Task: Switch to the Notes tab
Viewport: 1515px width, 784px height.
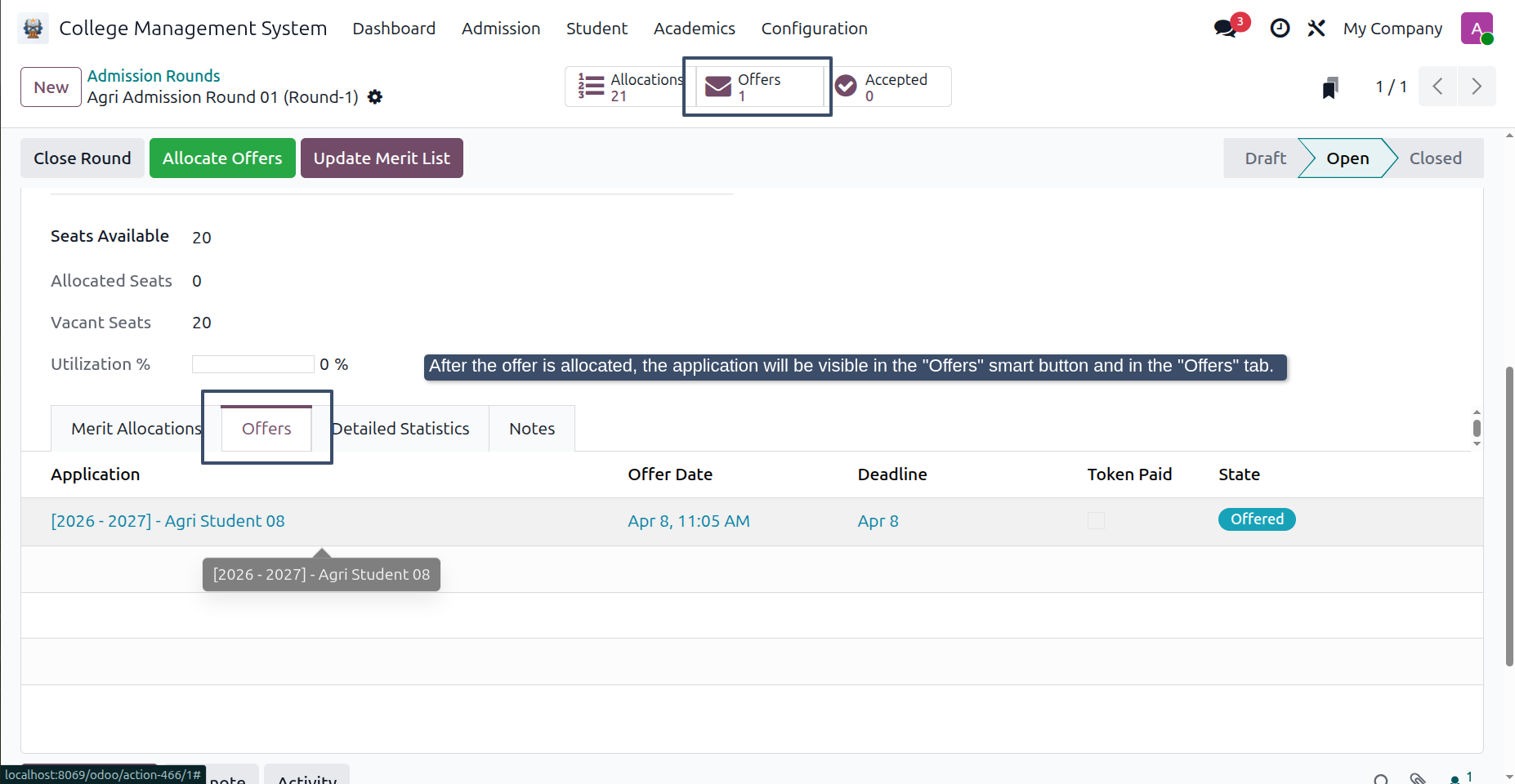Action: (532, 429)
